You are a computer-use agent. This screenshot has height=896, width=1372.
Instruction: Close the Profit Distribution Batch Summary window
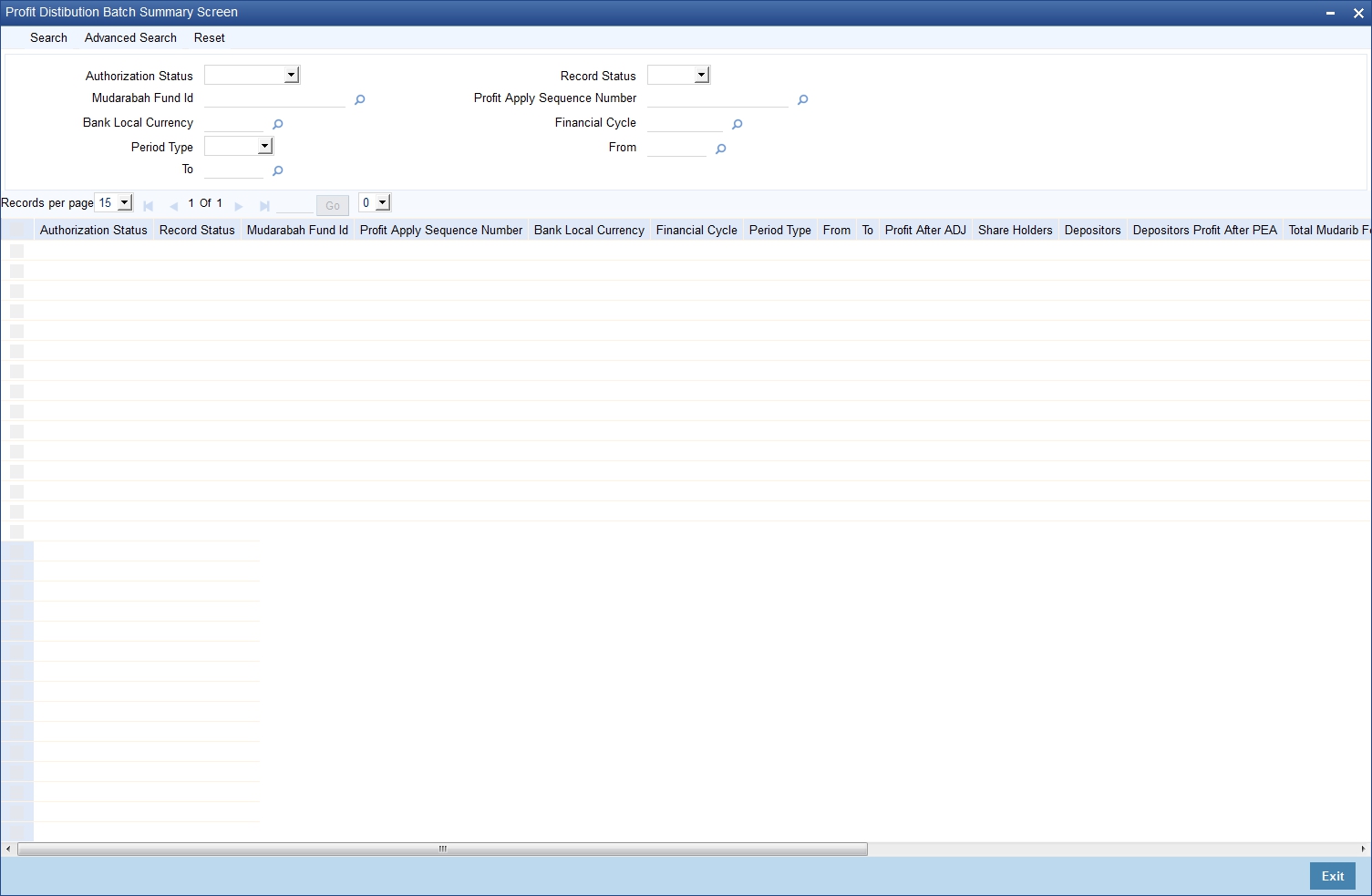(x=1358, y=13)
